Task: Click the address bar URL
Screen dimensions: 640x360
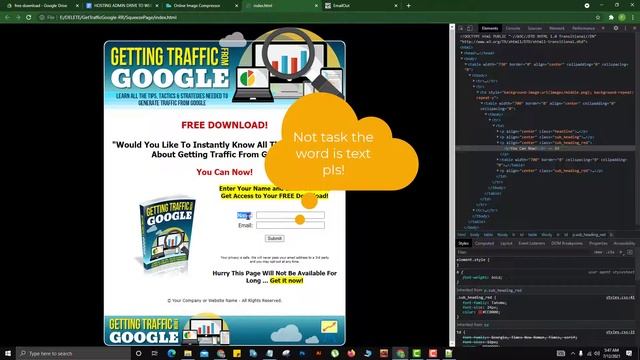Action: tap(118, 18)
